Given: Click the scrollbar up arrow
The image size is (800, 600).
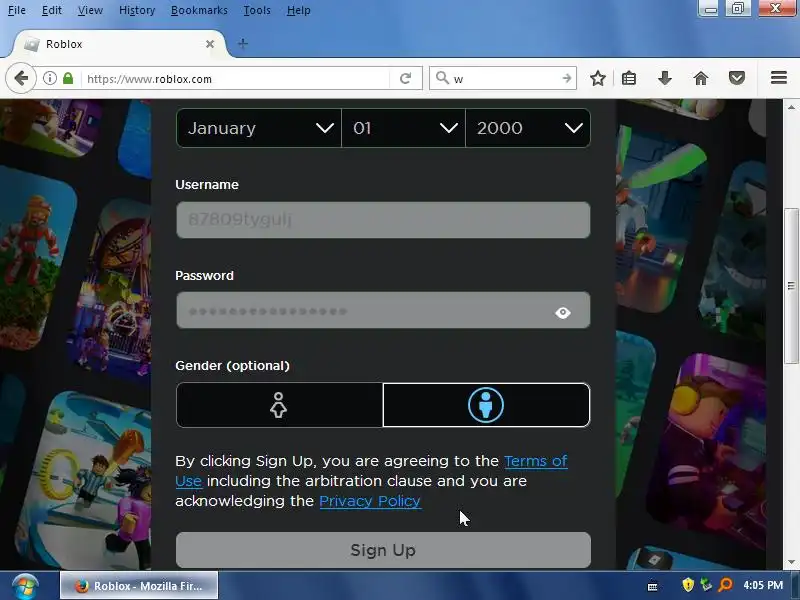Looking at the screenshot, I should [791, 107].
